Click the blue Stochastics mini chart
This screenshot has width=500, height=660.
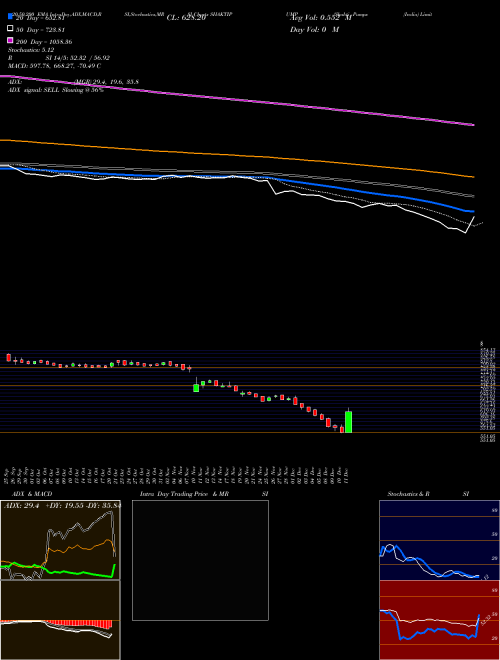pos(439,540)
